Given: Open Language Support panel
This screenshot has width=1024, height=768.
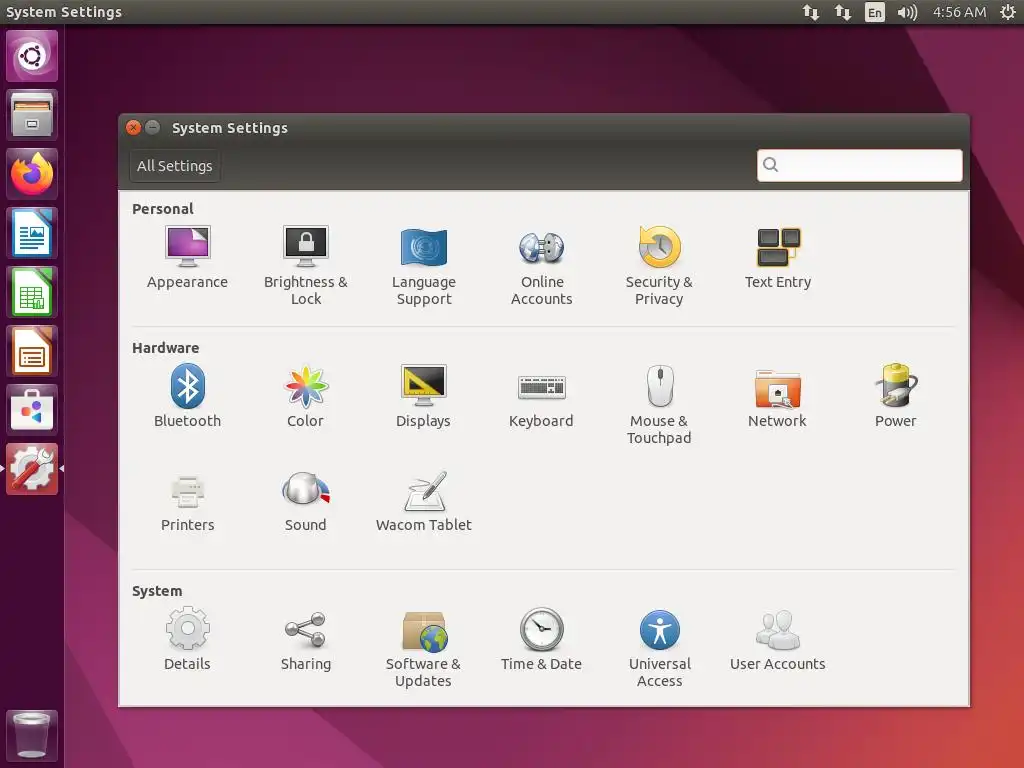Looking at the screenshot, I should click(x=424, y=266).
